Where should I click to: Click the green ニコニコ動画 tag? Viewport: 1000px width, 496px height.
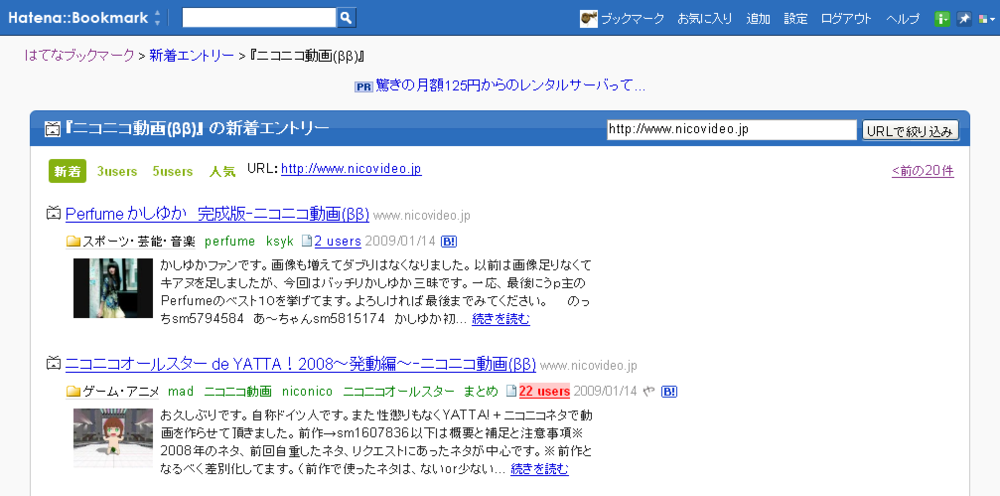click(238, 391)
